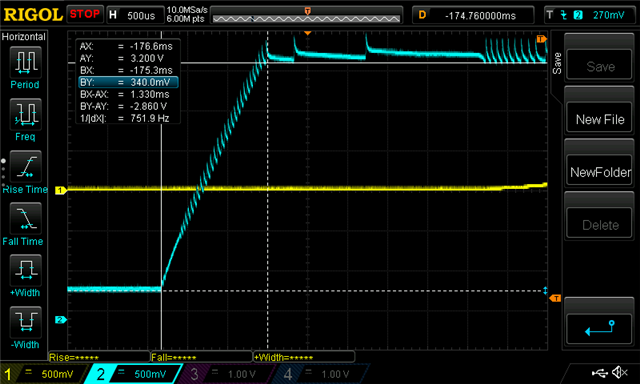Image resolution: width=640 pixels, height=384 pixels.
Task: Choose the Rise Time measurement icon
Action: click(x=25, y=166)
